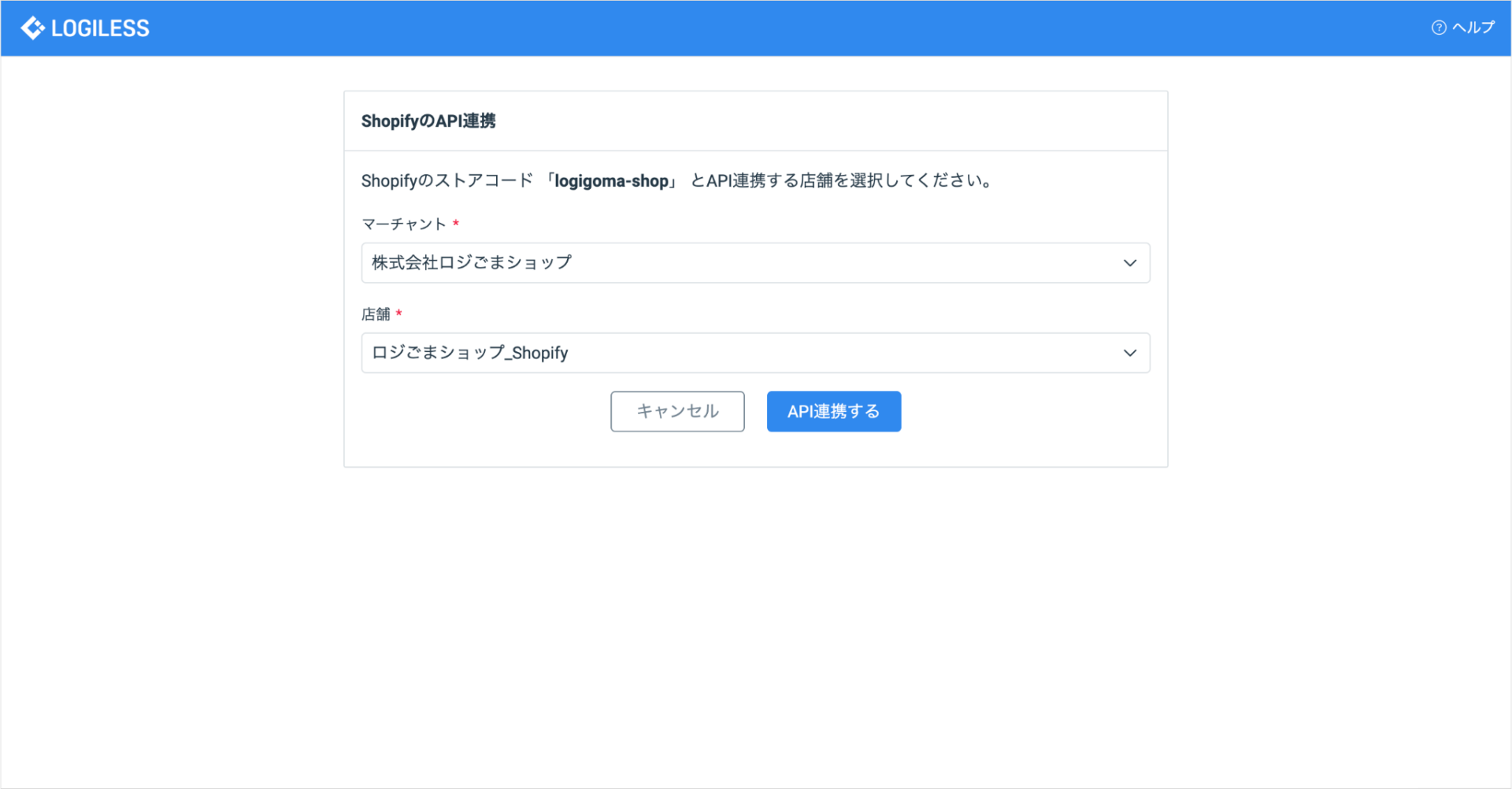Select the LOGILESS wordmark in the header
This screenshot has width=1512, height=789.
point(100,28)
